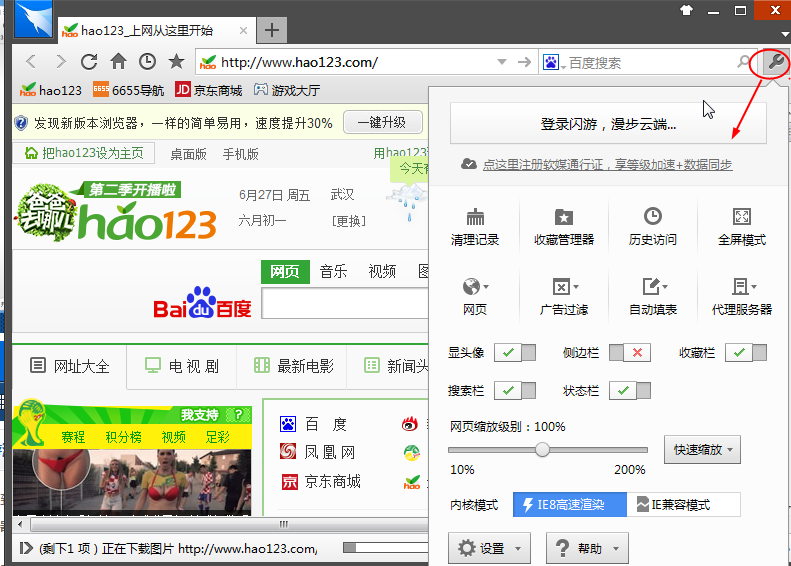Close the hao123 tab
The height and width of the screenshot is (566, 791).
(243, 31)
